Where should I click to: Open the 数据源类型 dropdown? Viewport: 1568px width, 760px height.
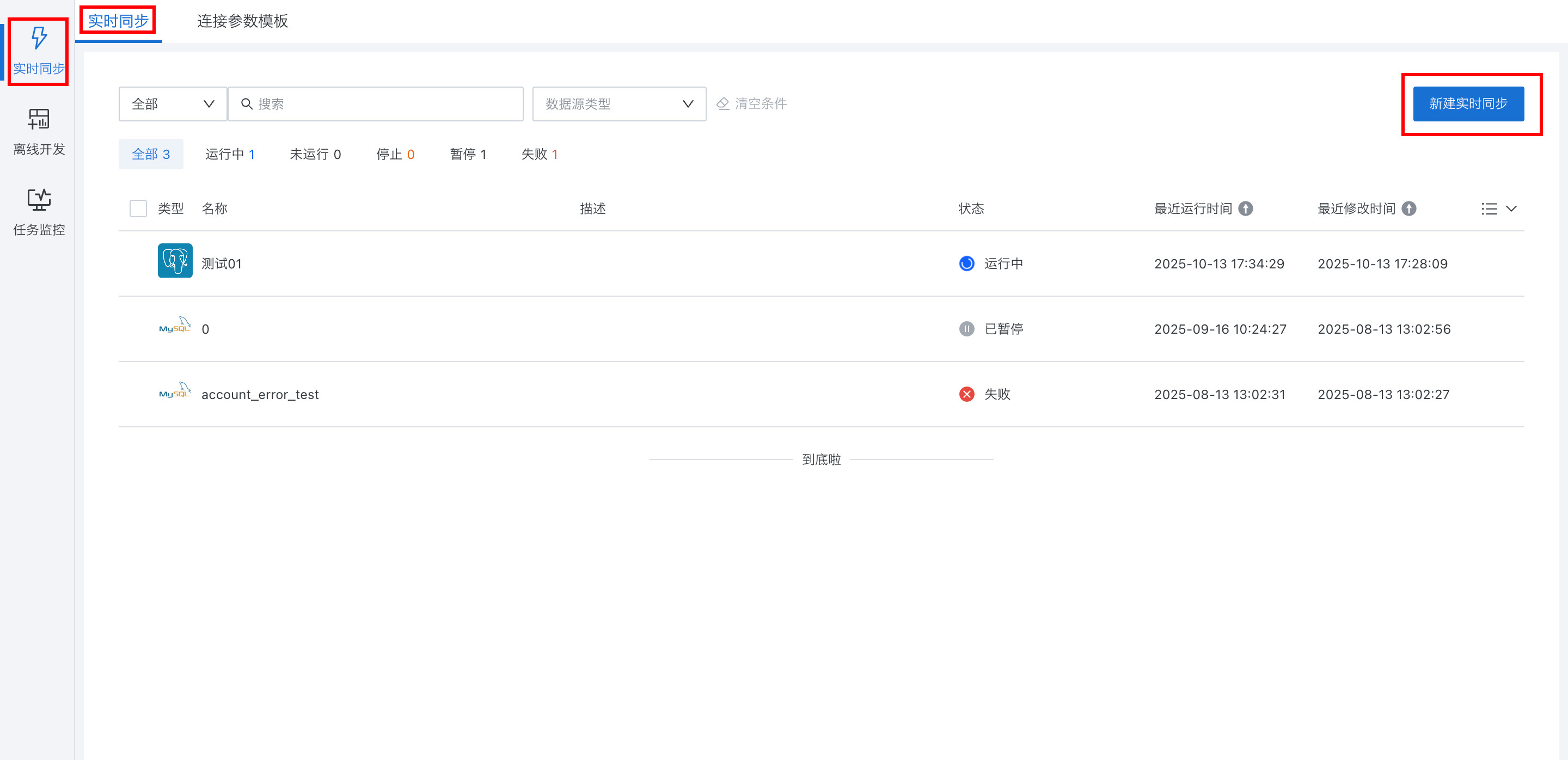pos(619,104)
